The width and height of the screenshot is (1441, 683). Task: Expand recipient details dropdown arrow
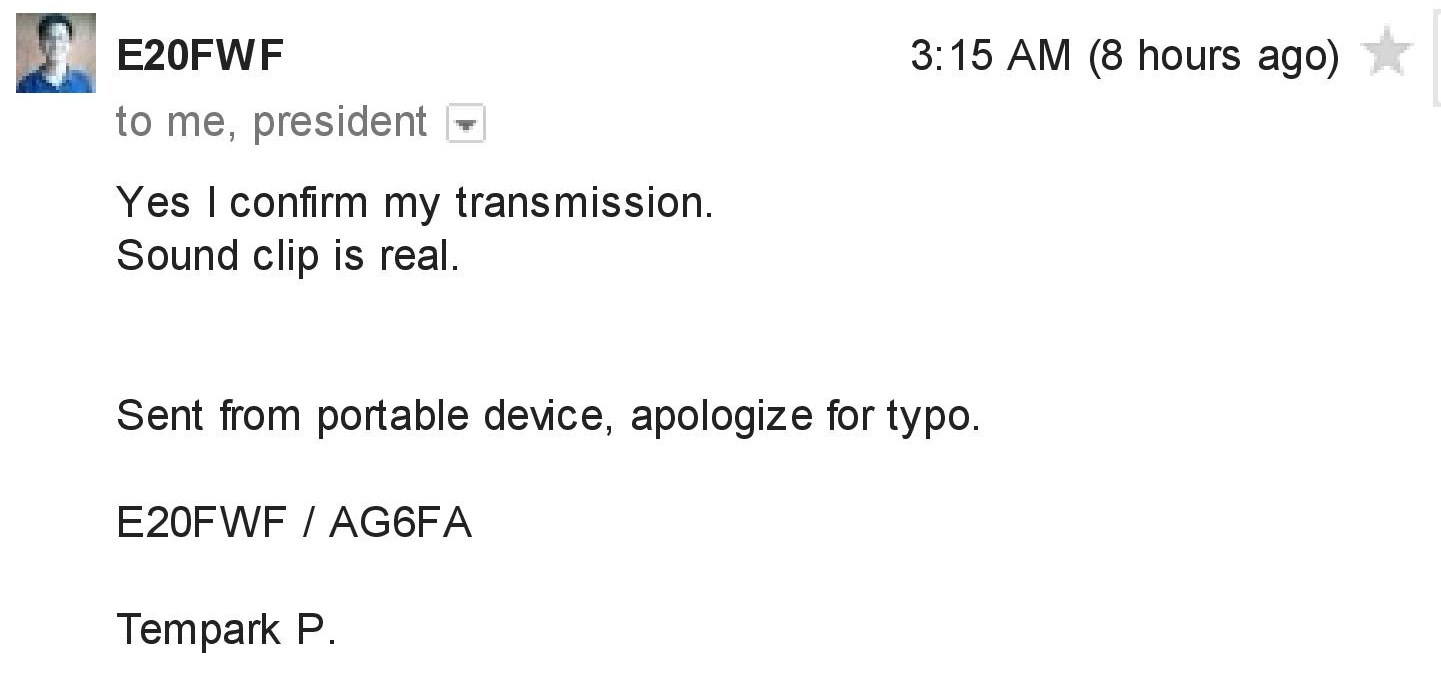click(x=465, y=125)
